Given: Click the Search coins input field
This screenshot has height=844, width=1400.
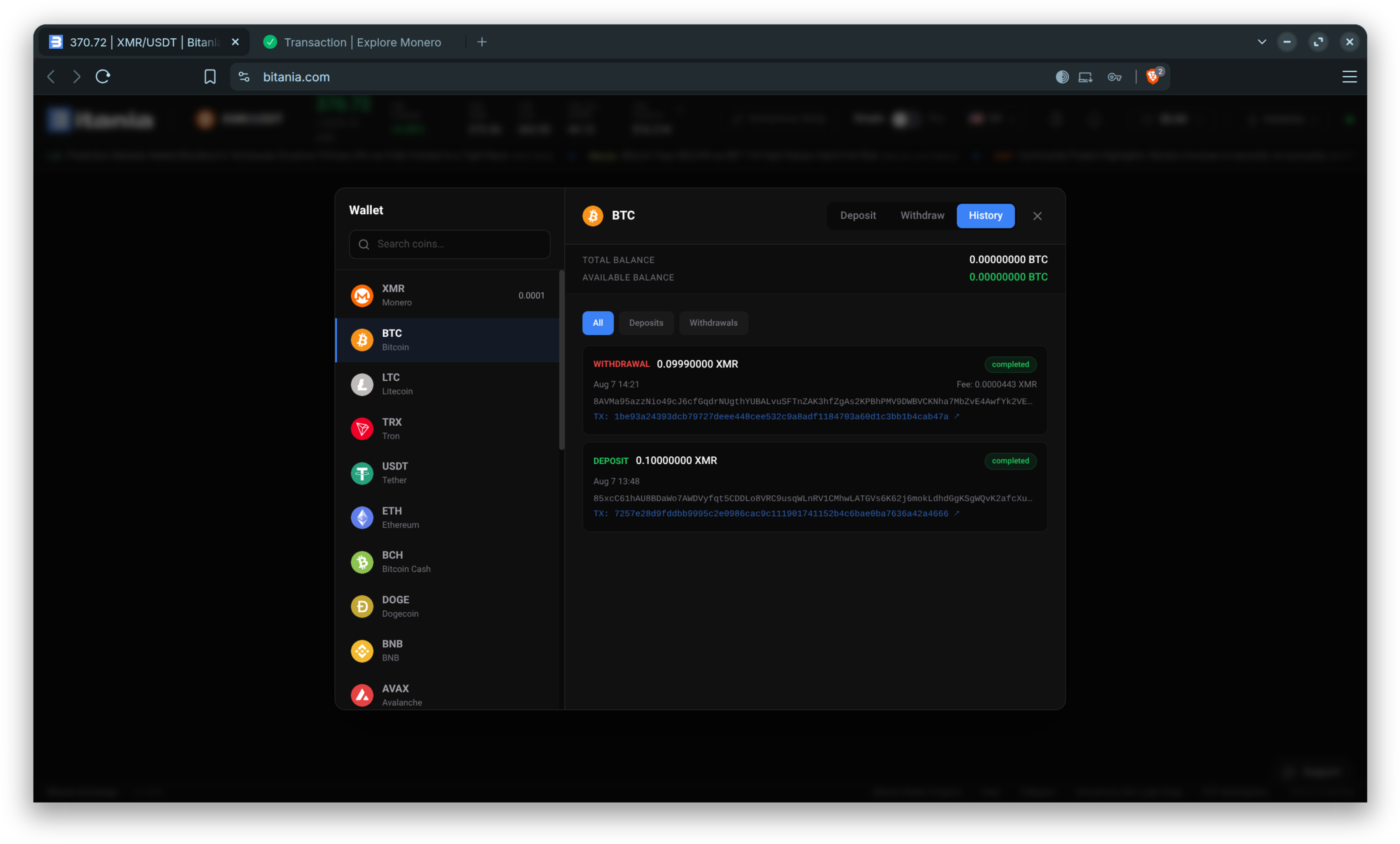Looking at the screenshot, I should pyautogui.click(x=449, y=244).
